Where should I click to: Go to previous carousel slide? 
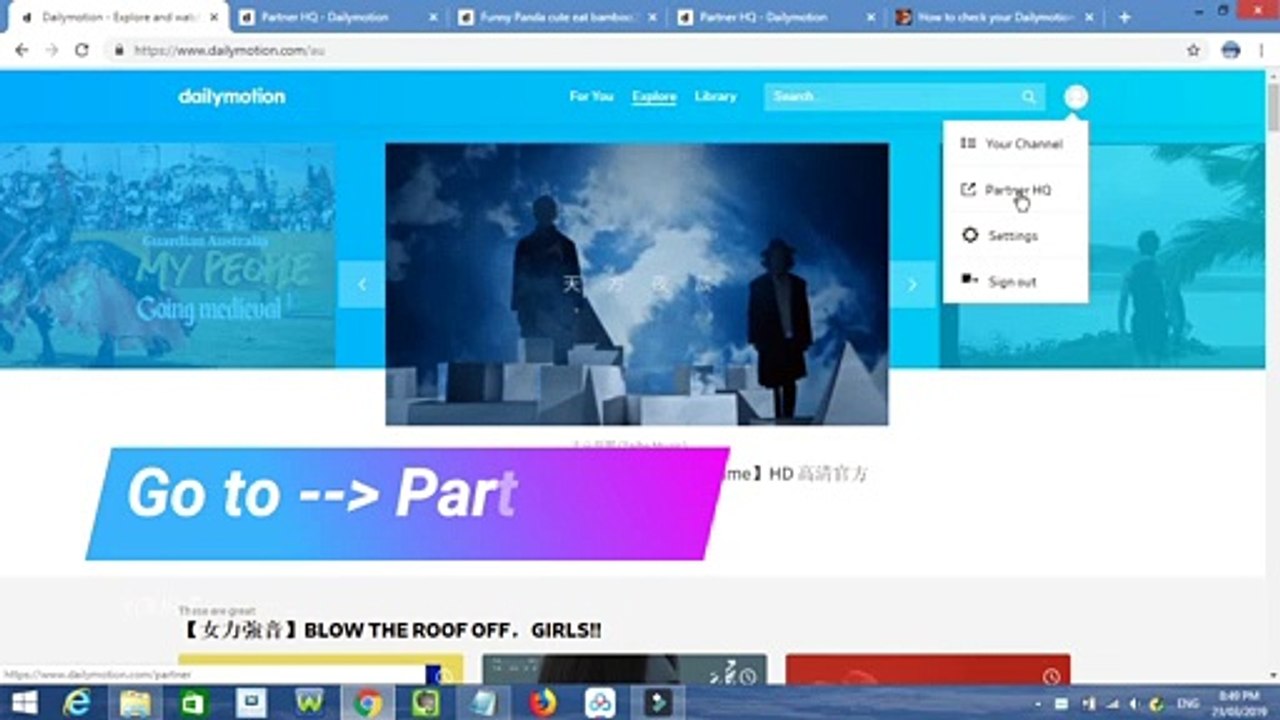click(361, 284)
